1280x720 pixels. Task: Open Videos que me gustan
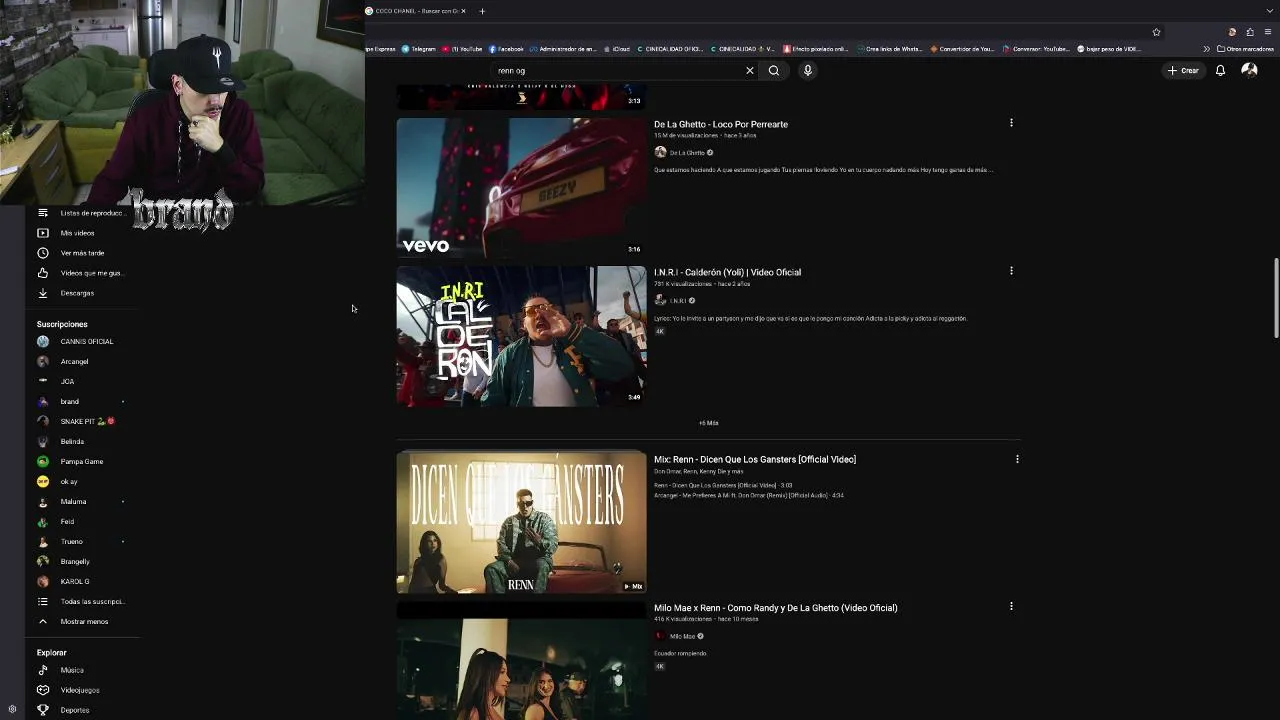click(x=82, y=273)
